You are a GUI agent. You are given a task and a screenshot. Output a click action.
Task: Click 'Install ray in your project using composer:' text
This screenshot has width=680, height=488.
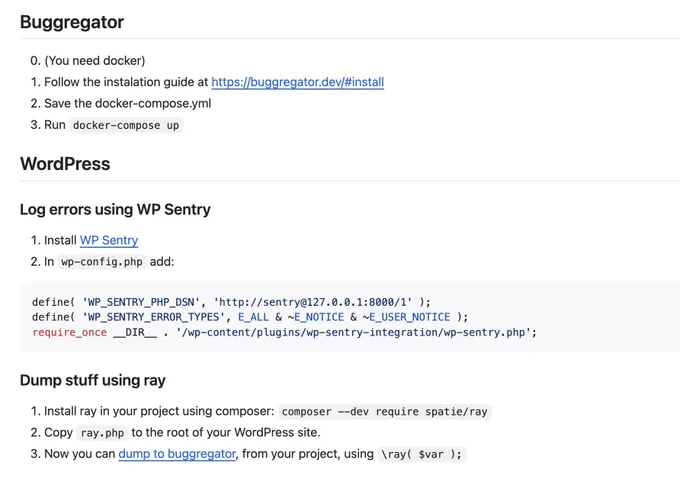point(159,411)
